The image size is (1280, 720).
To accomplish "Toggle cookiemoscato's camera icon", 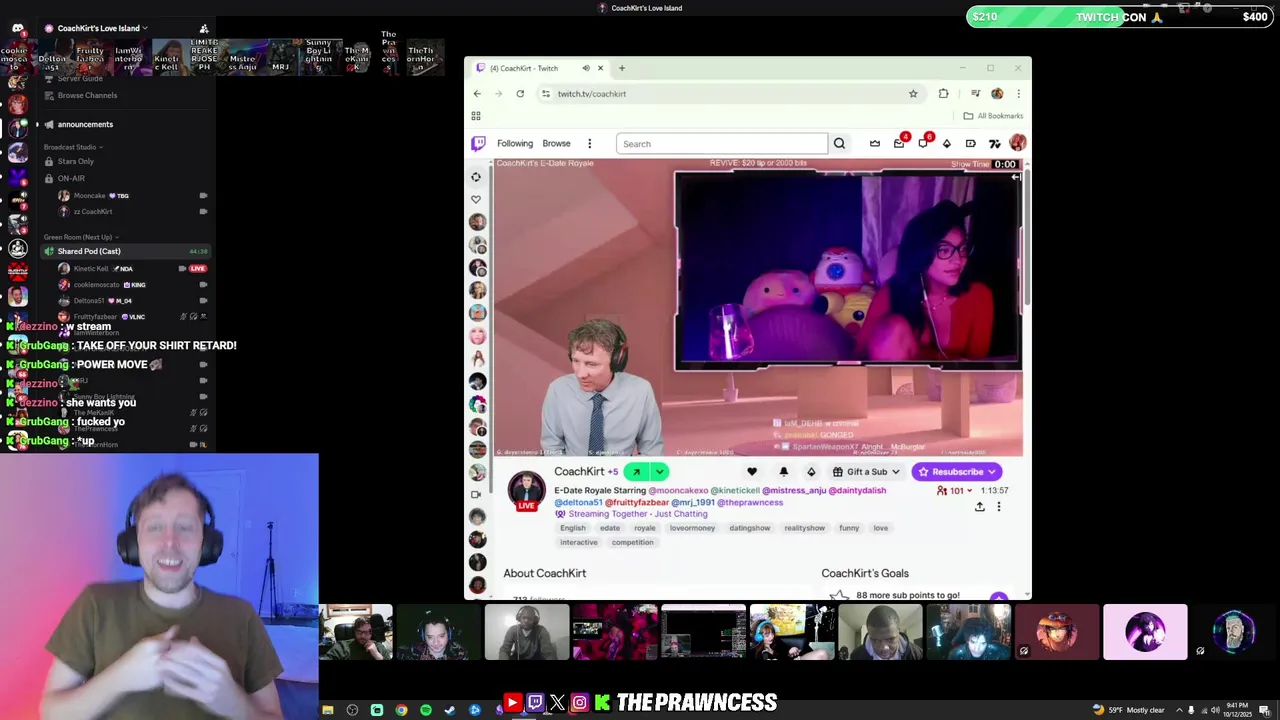I will click(203, 285).
